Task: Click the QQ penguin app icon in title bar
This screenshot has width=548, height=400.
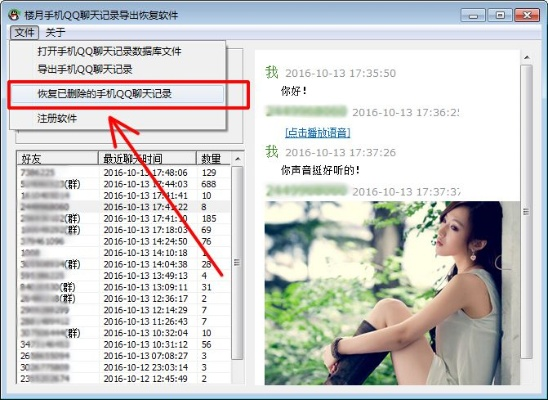Action: 14,15
